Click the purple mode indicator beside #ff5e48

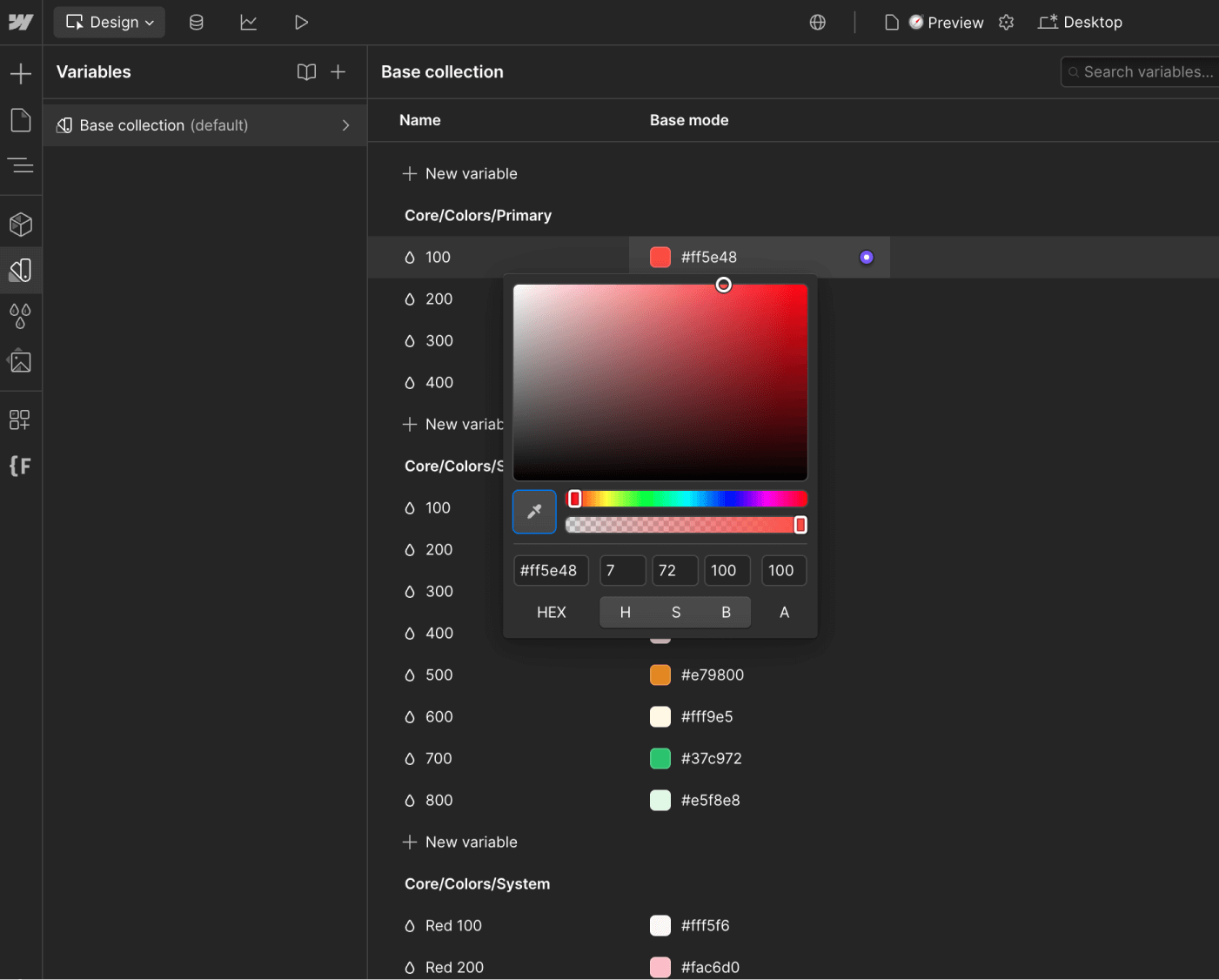(866, 257)
